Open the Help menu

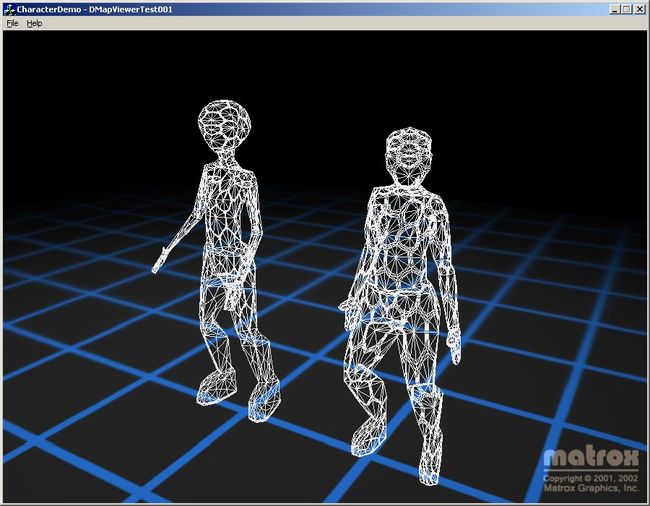click(x=34, y=23)
